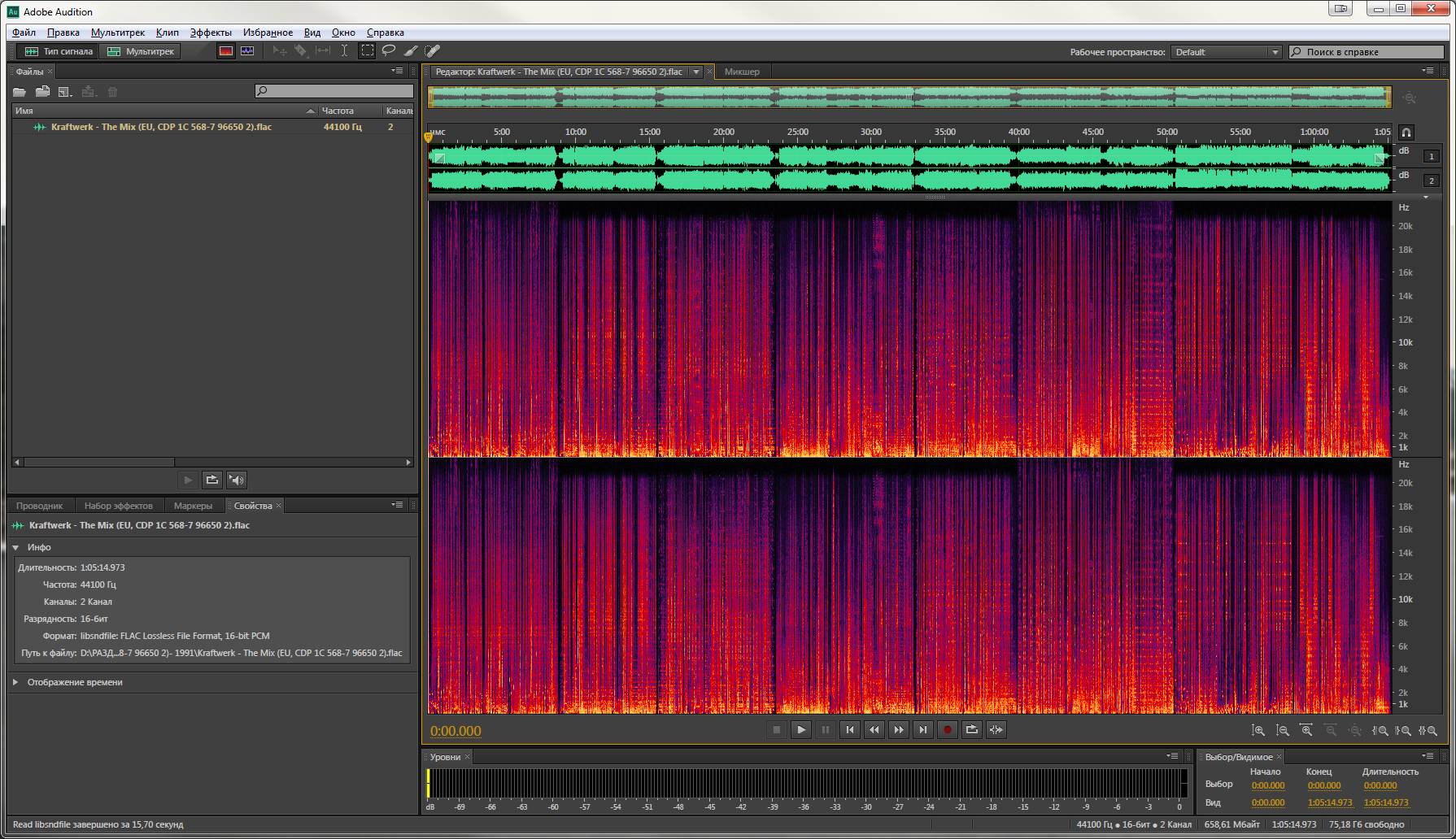Open Files panel options menu
1456x839 pixels.
point(397,71)
